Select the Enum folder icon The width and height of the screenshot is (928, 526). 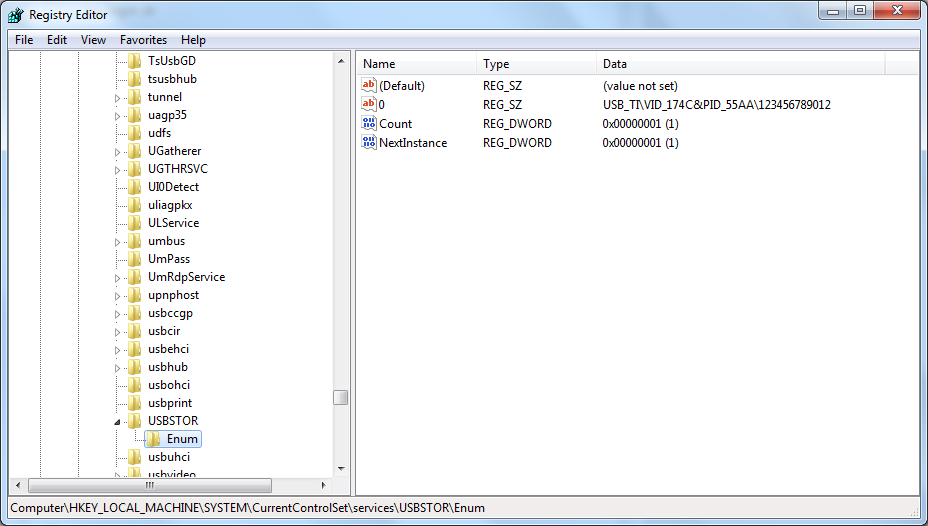pyautogui.click(x=154, y=439)
